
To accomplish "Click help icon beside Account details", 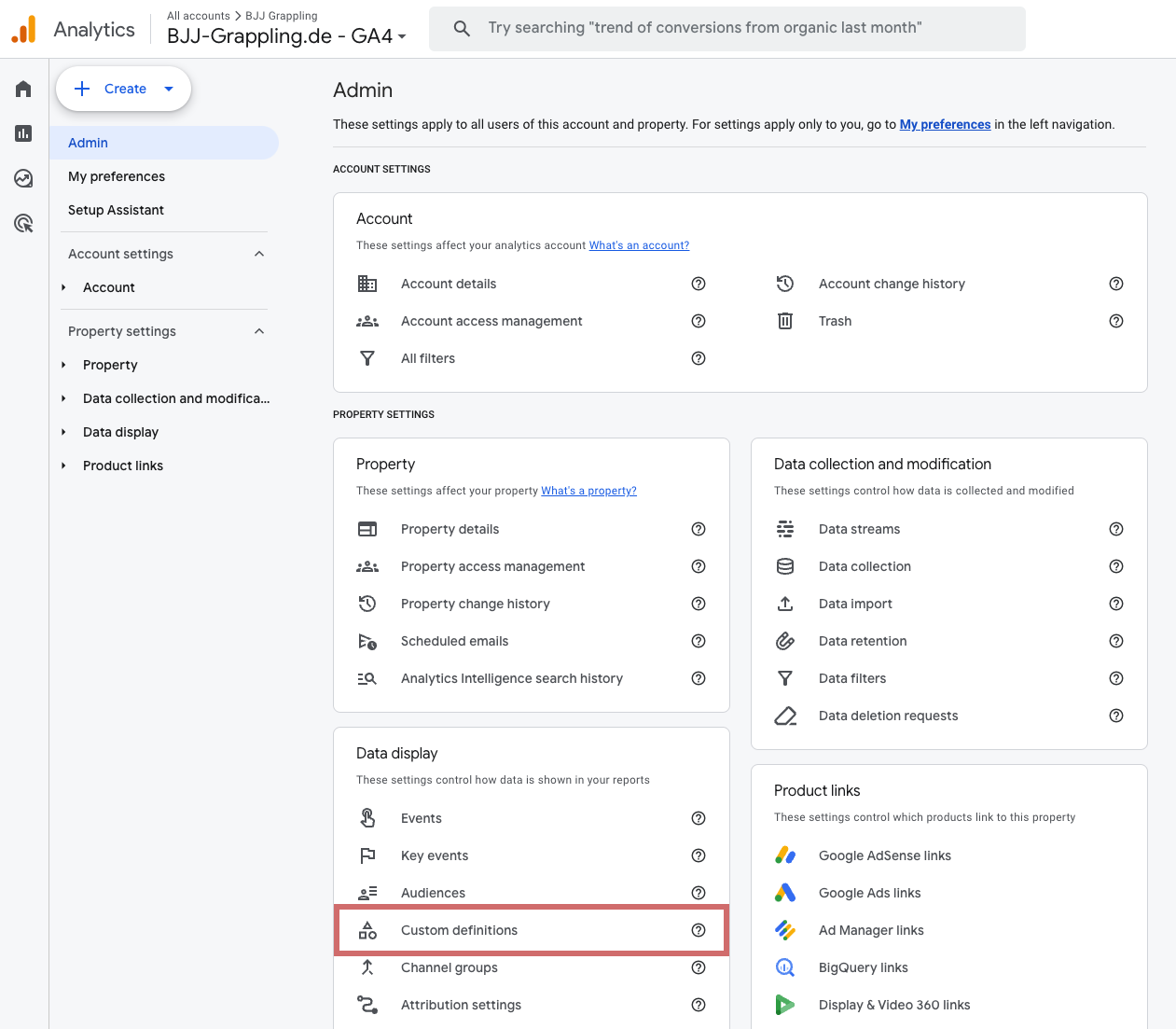I will pos(699,284).
